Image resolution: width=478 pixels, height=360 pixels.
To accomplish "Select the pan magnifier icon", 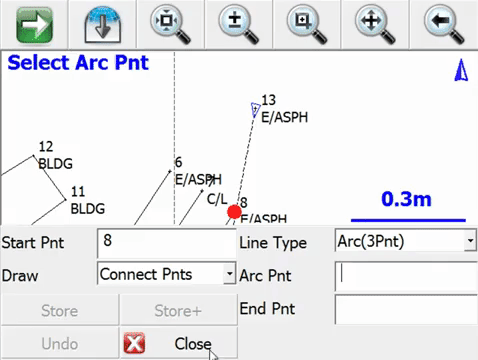I will tap(375, 25).
